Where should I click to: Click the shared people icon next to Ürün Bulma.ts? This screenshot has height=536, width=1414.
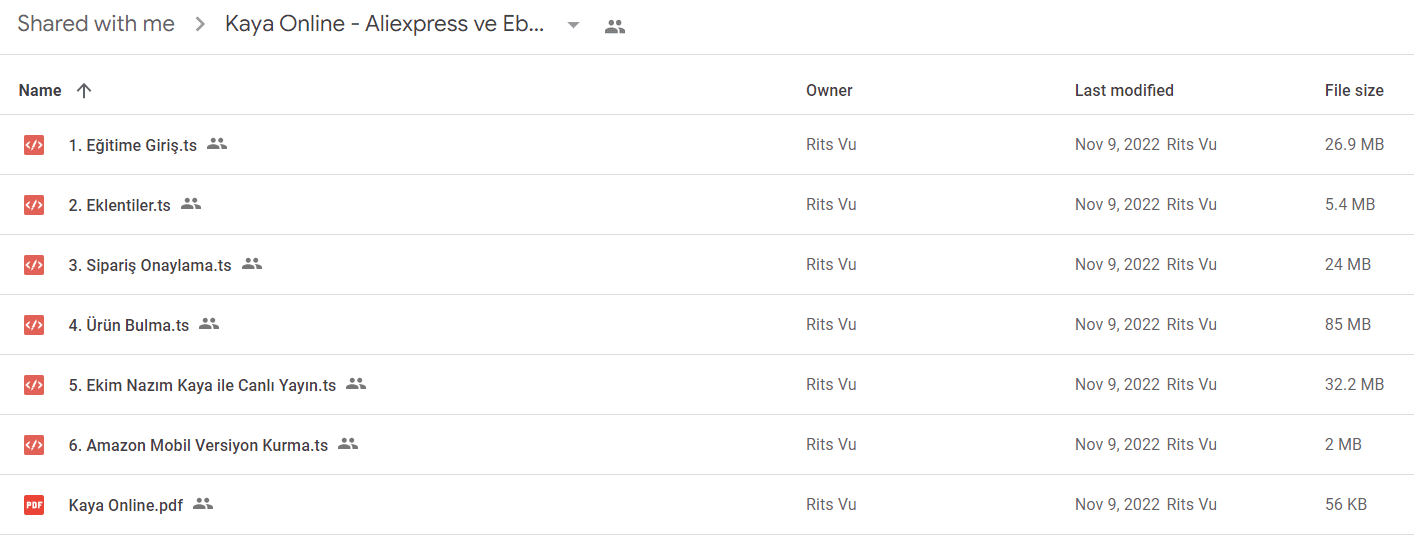[x=209, y=324]
